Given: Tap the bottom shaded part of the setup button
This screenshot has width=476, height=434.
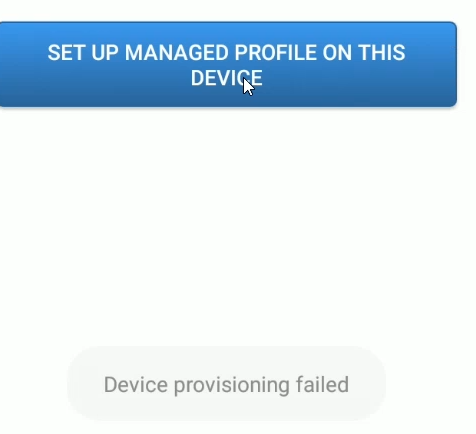Looking at the screenshot, I should coord(228,98).
